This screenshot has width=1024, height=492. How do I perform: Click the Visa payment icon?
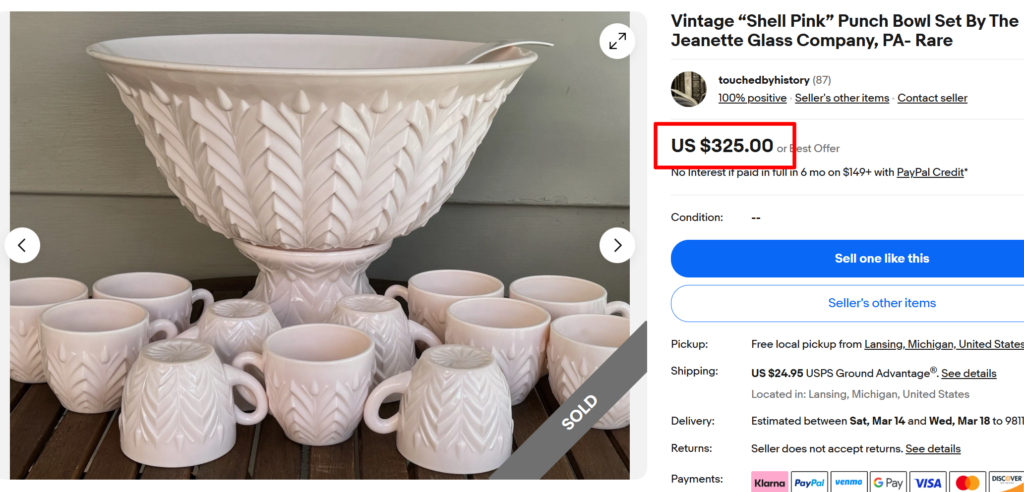(x=928, y=483)
